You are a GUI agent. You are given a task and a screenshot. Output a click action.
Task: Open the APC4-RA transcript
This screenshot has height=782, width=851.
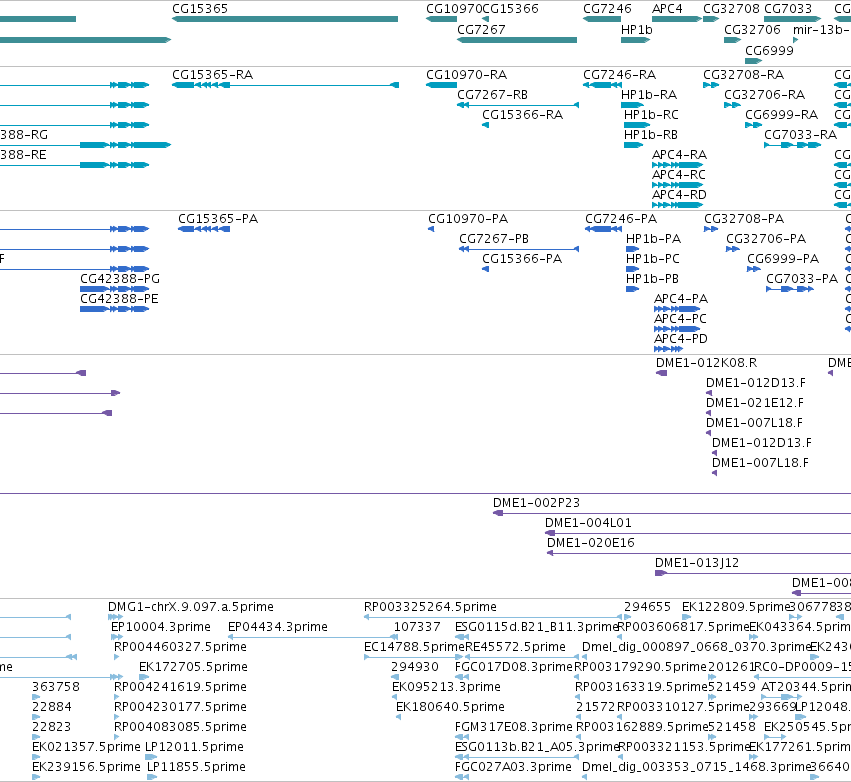pyautogui.click(x=677, y=165)
